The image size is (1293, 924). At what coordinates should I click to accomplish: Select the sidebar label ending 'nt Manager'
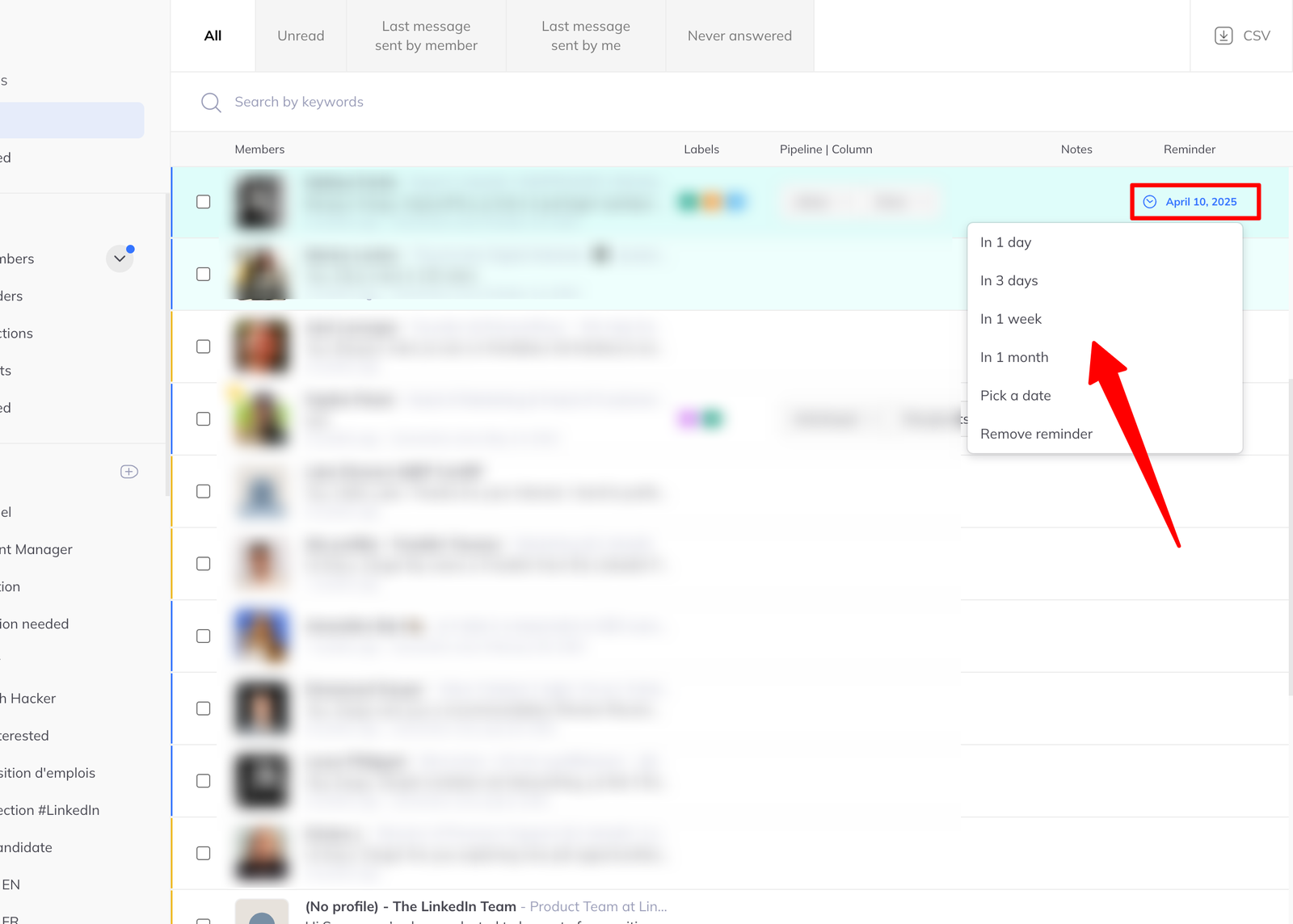point(37,550)
